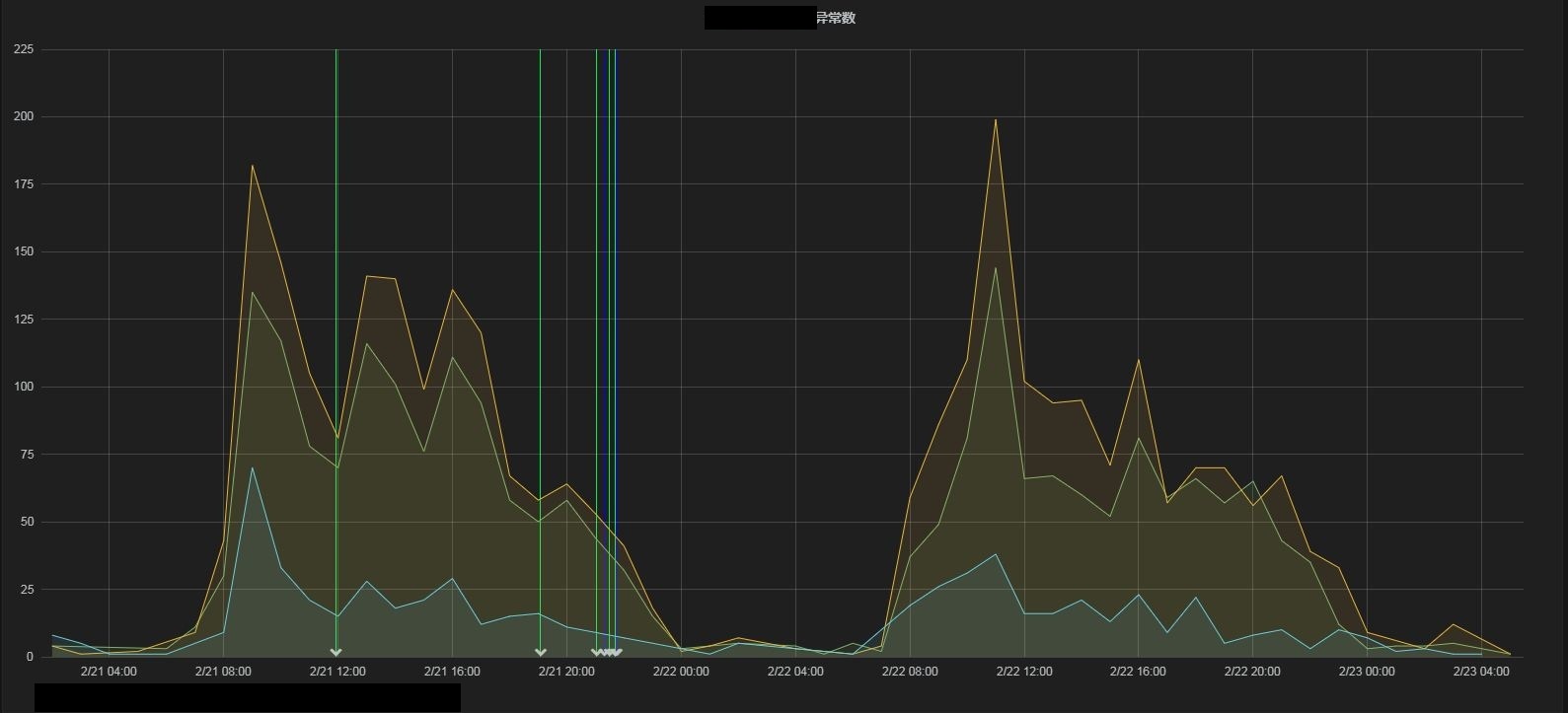The width and height of the screenshot is (1568, 713).
Task: Click the 2/21 12:00 time axis label
Action: pos(337,672)
